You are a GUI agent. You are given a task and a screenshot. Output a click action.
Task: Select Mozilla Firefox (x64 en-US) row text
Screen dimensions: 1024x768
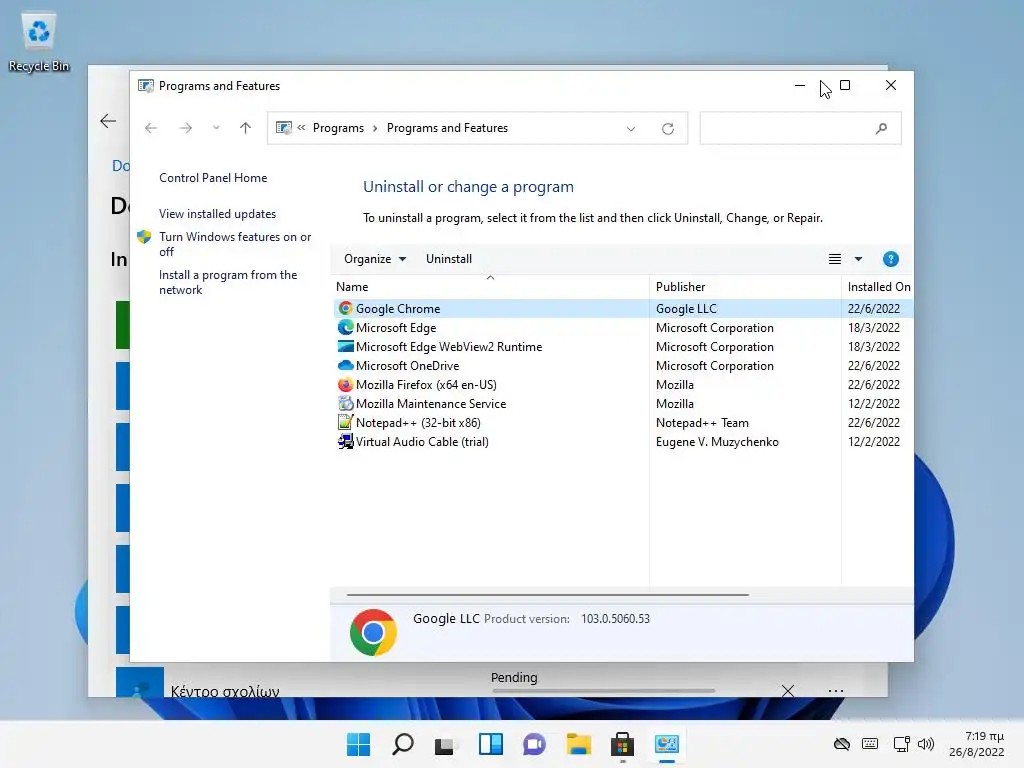click(426, 385)
